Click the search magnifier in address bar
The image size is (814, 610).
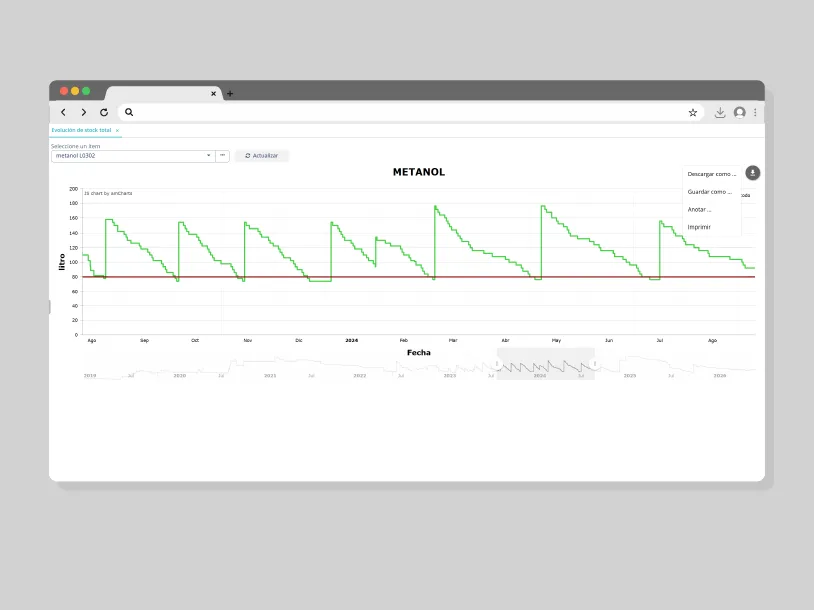point(129,112)
